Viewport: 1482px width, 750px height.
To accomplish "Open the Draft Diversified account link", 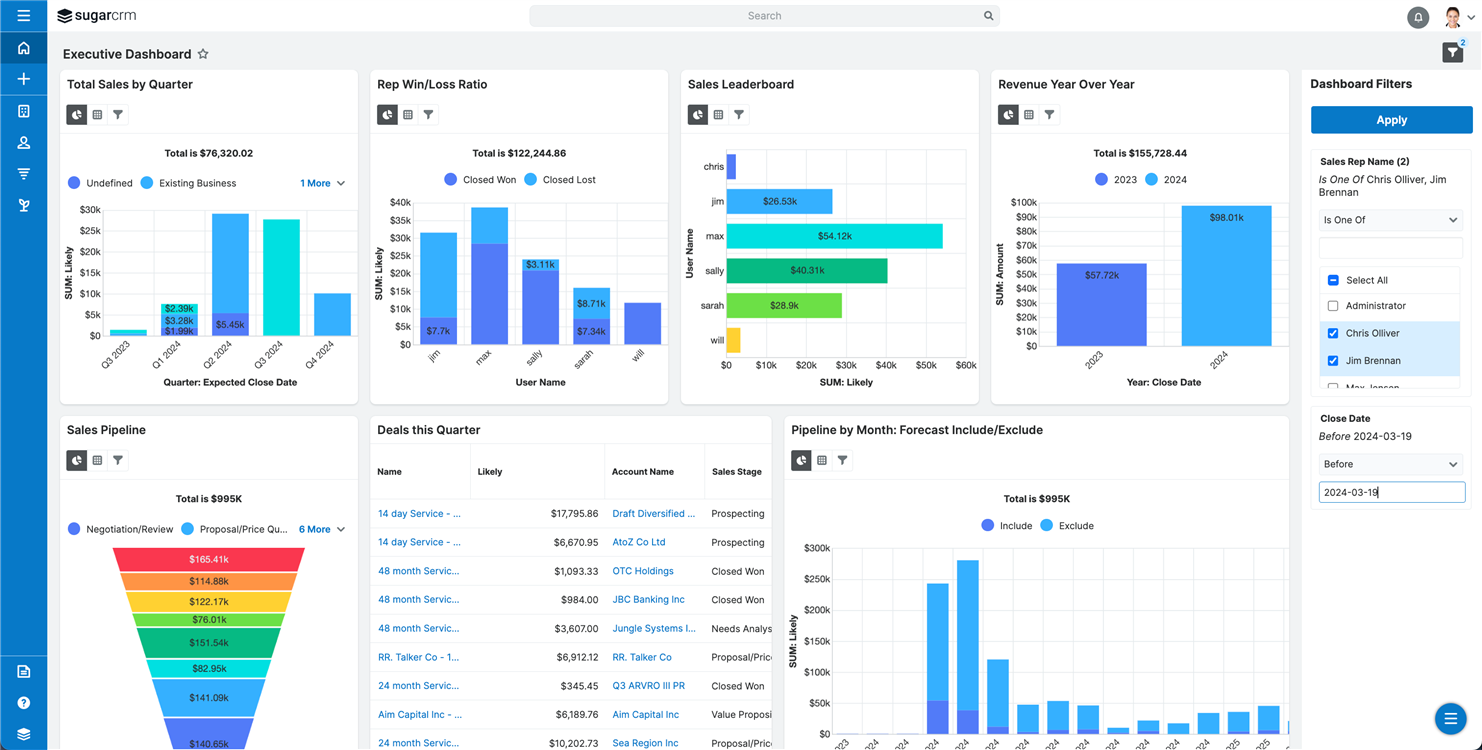I will 653,514.
